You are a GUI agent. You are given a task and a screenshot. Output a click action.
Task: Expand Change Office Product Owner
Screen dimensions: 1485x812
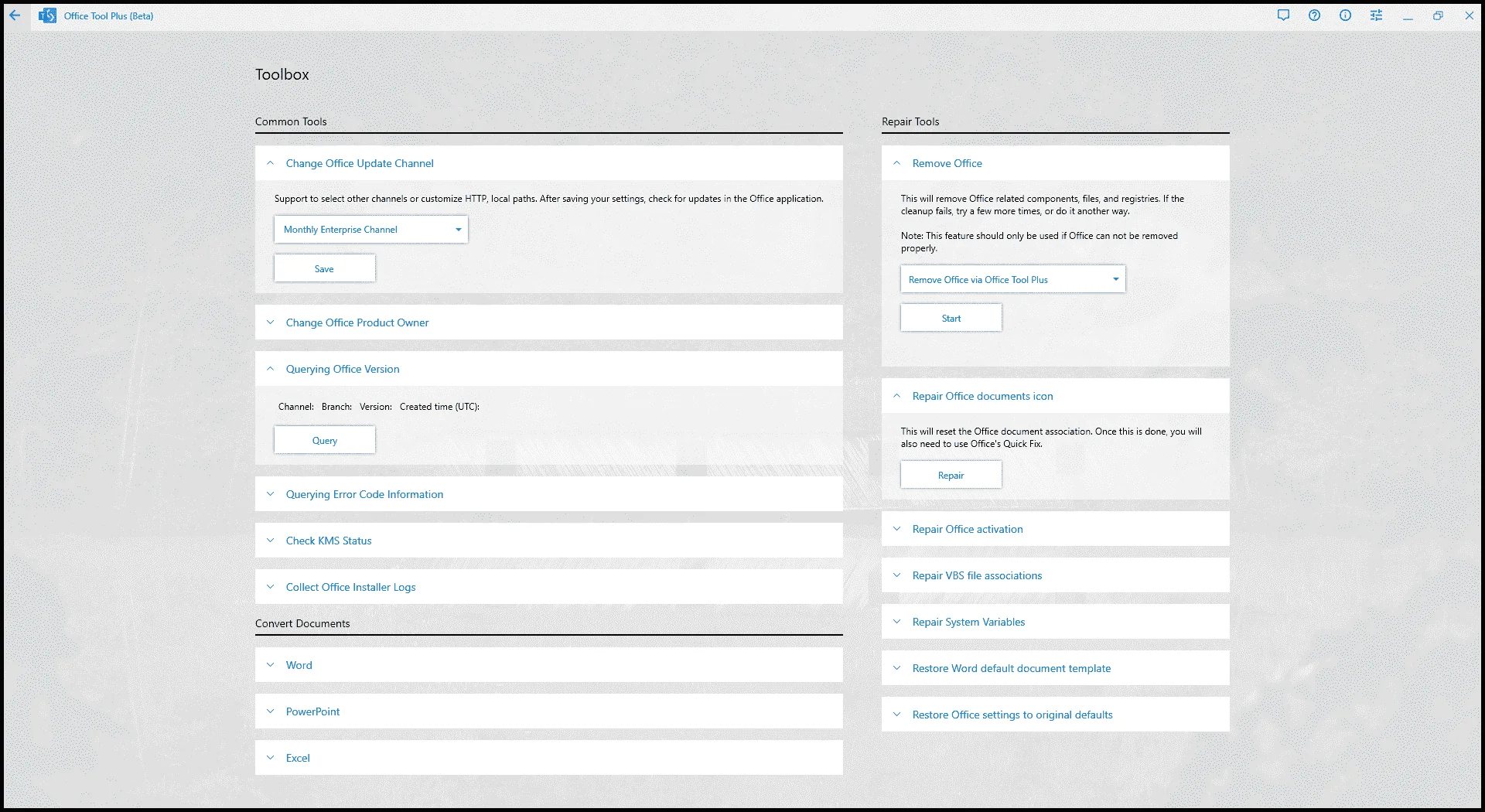coord(549,322)
